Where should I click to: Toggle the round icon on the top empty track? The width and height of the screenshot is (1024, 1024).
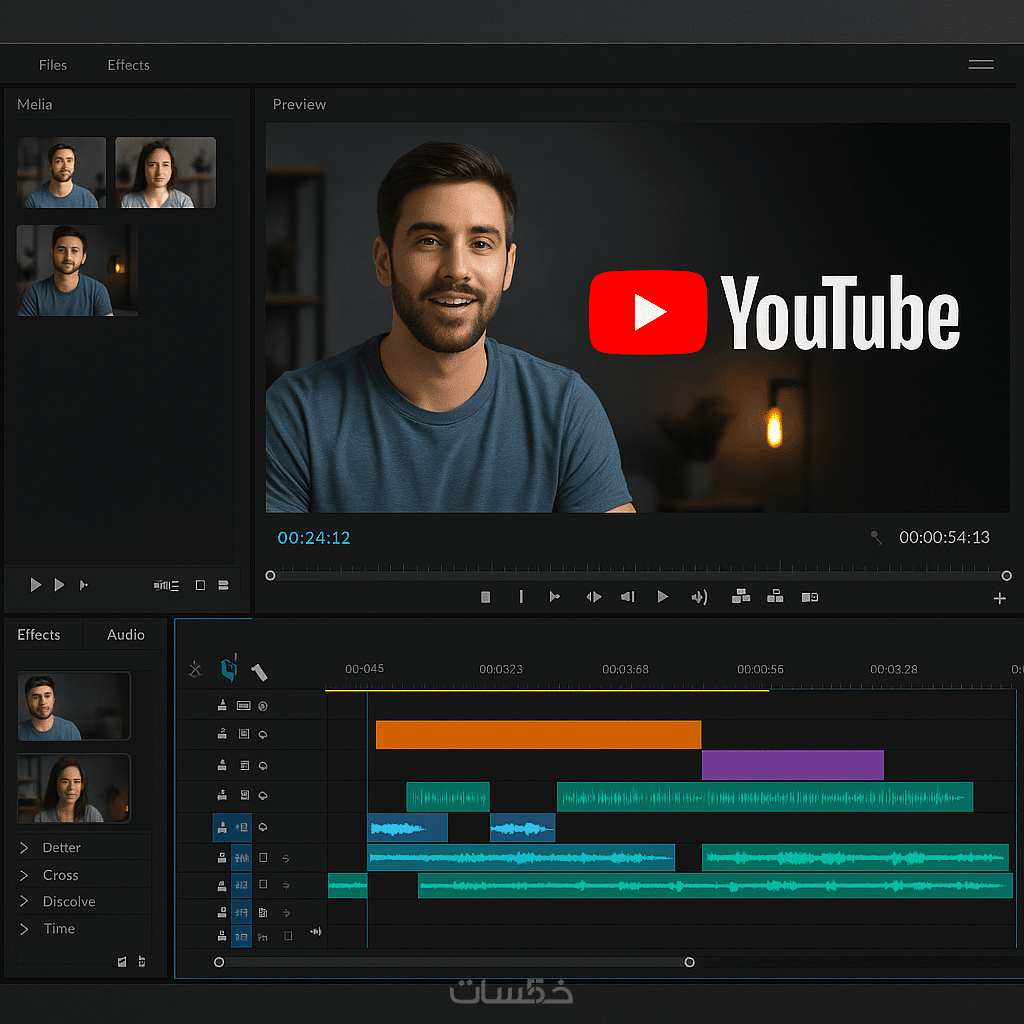[263, 706]
